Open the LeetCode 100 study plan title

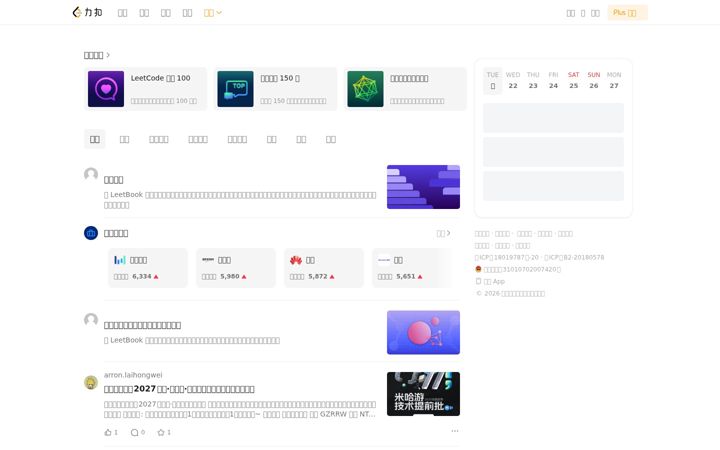tap(161, 78)
